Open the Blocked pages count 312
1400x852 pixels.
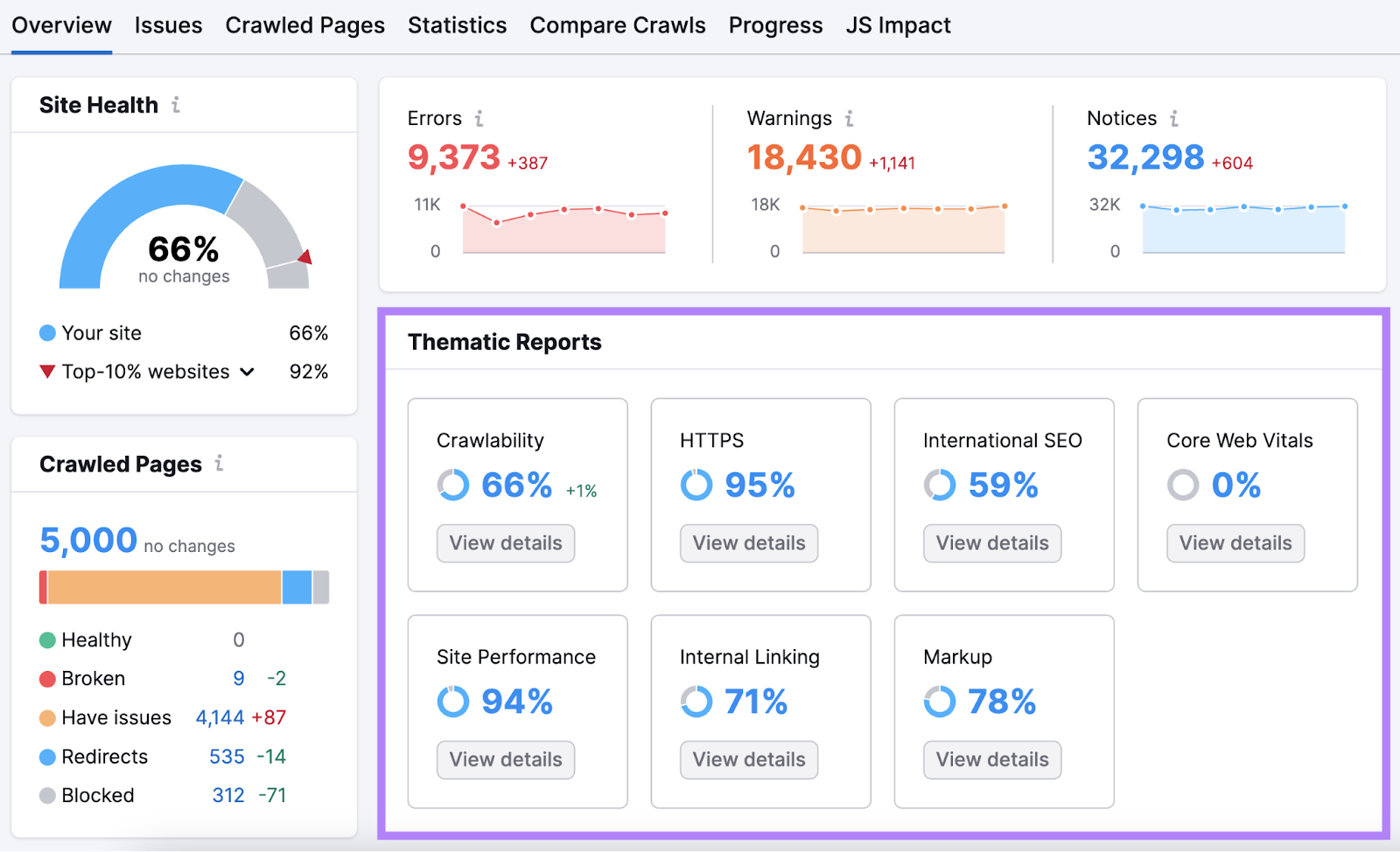(228, 795)
